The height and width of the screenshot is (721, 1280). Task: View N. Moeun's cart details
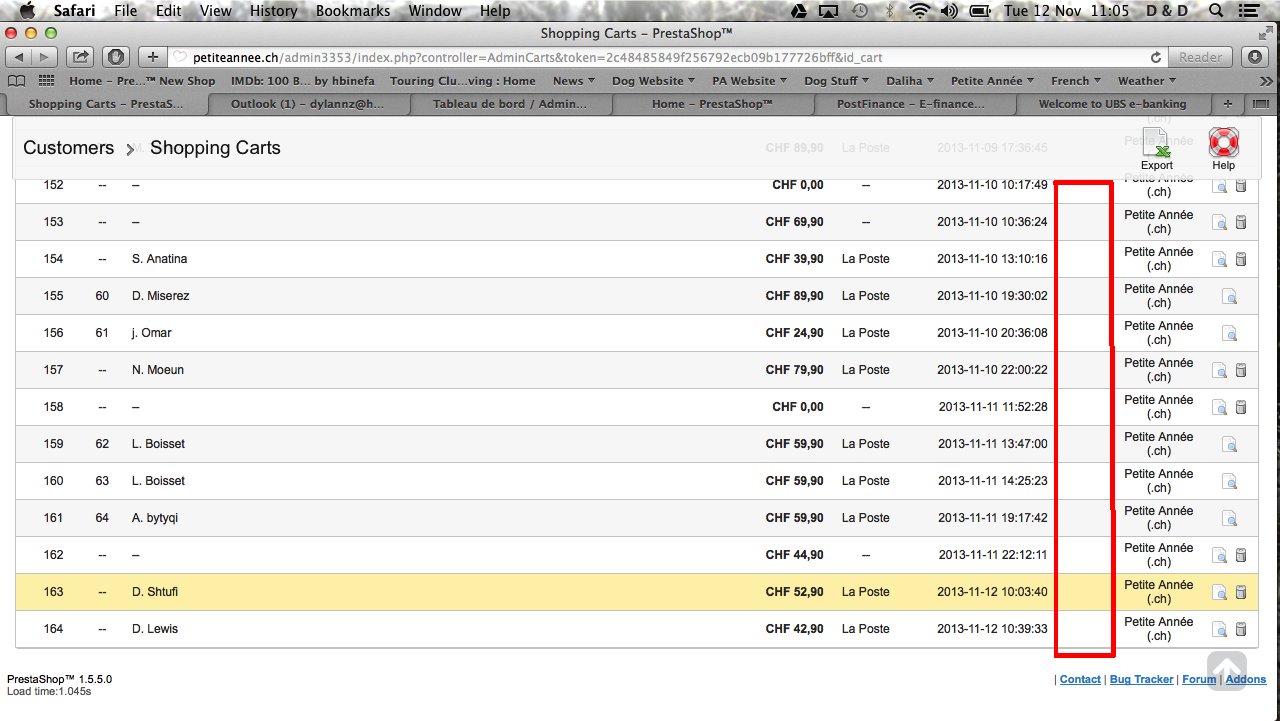tap(1220, 370)
